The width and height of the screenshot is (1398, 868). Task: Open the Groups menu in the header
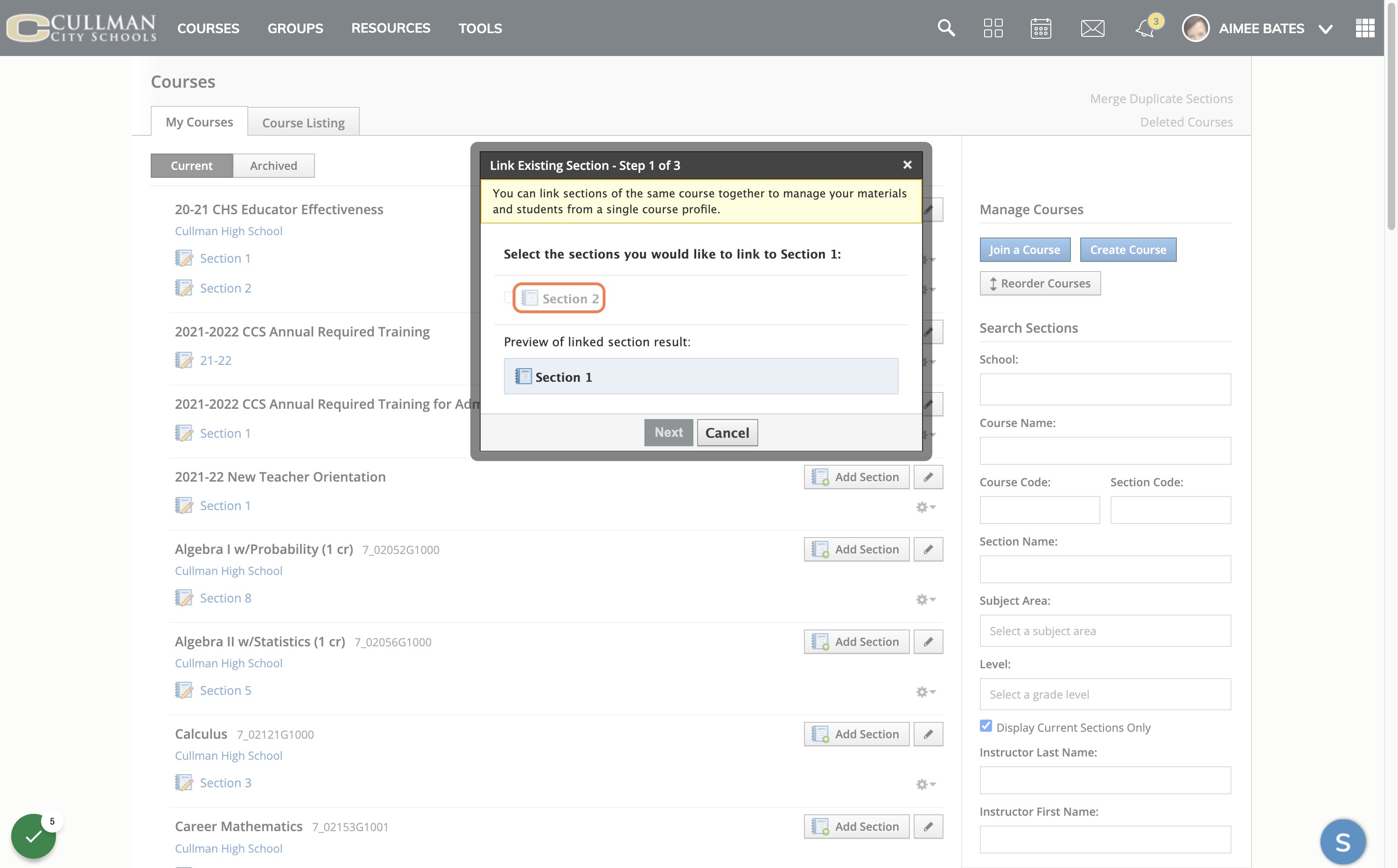point(295,28)
